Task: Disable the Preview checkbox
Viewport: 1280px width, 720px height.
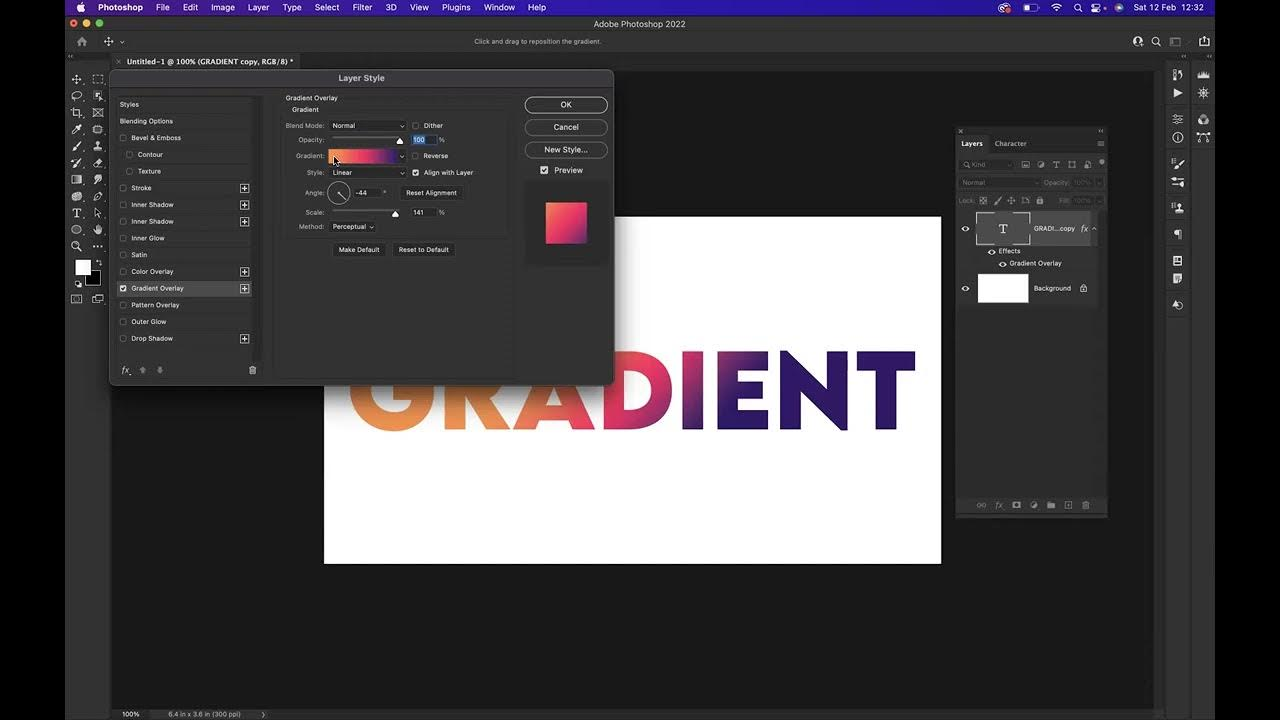Action: click(x=545, y=170)
